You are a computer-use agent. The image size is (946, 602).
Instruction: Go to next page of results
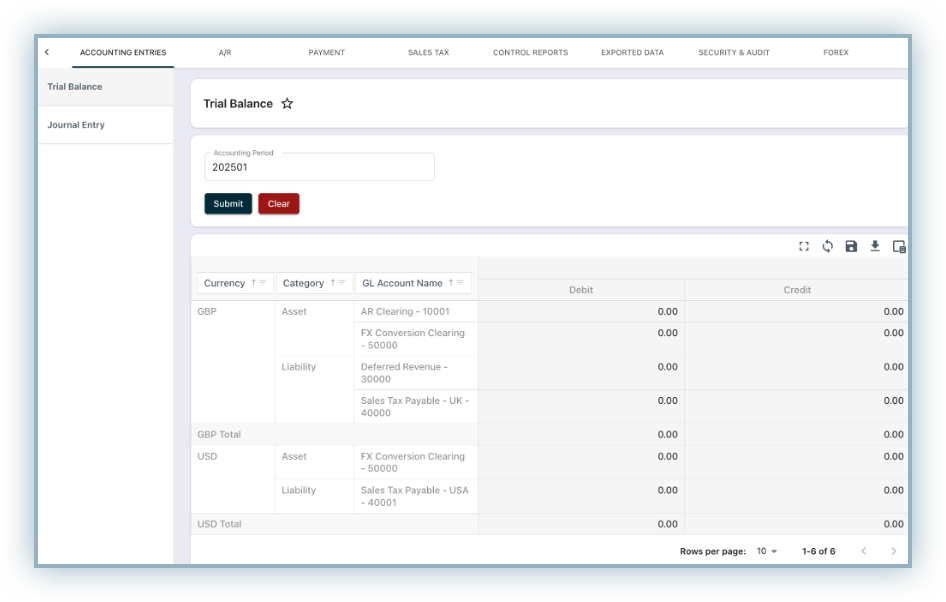tap(893, 551)
